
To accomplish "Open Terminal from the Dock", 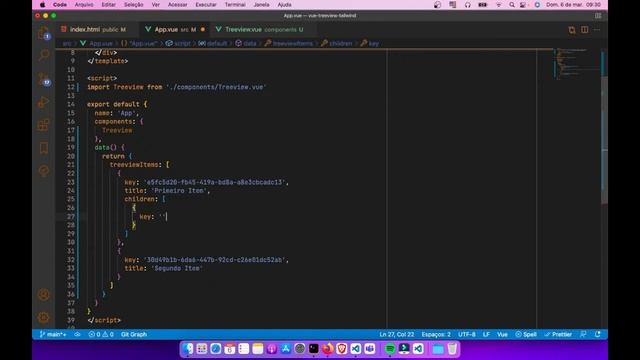I will click(x=313, y=349).
